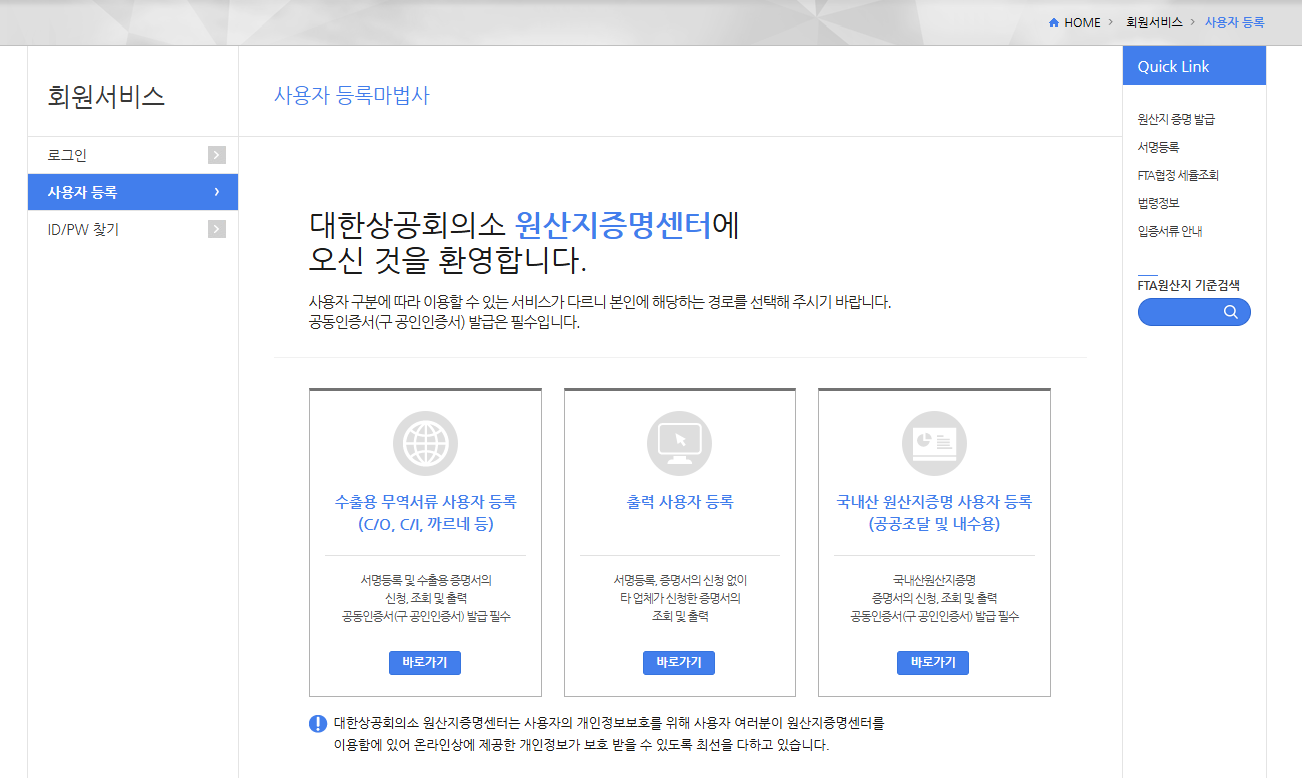The width and height of the screenshot is (1302, 778).
Task: Go to HOME via breadcrumb link
Action: (x=1082, y=22)
